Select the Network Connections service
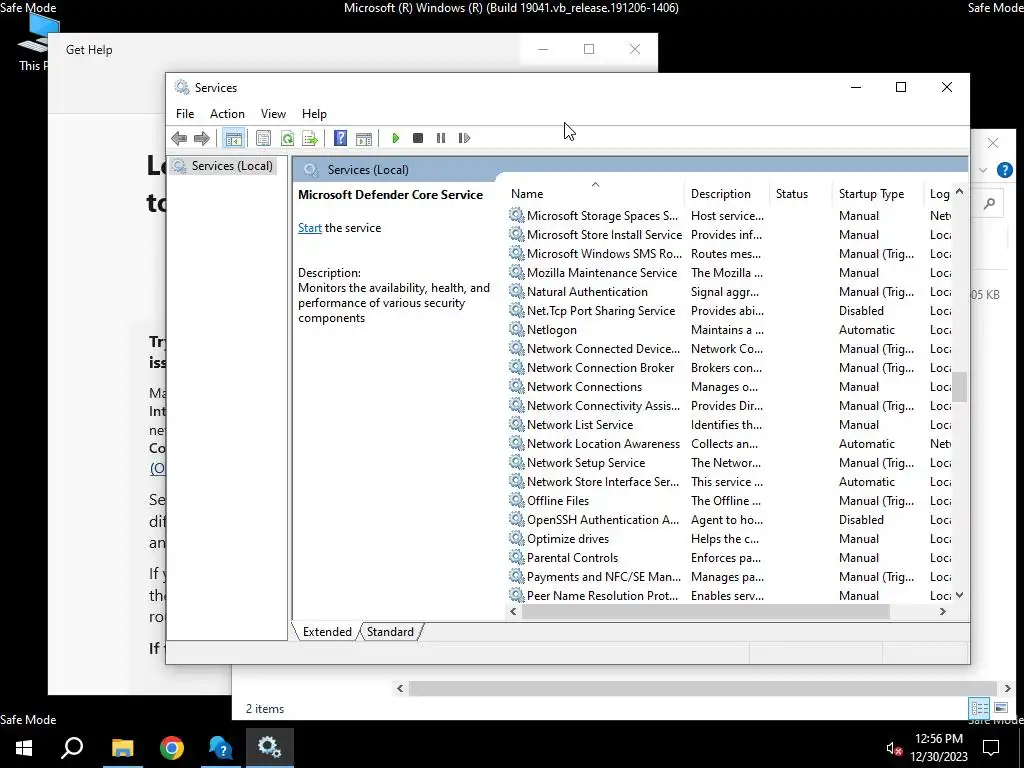Screen dimensions: 1024x768 pos(729,387)
